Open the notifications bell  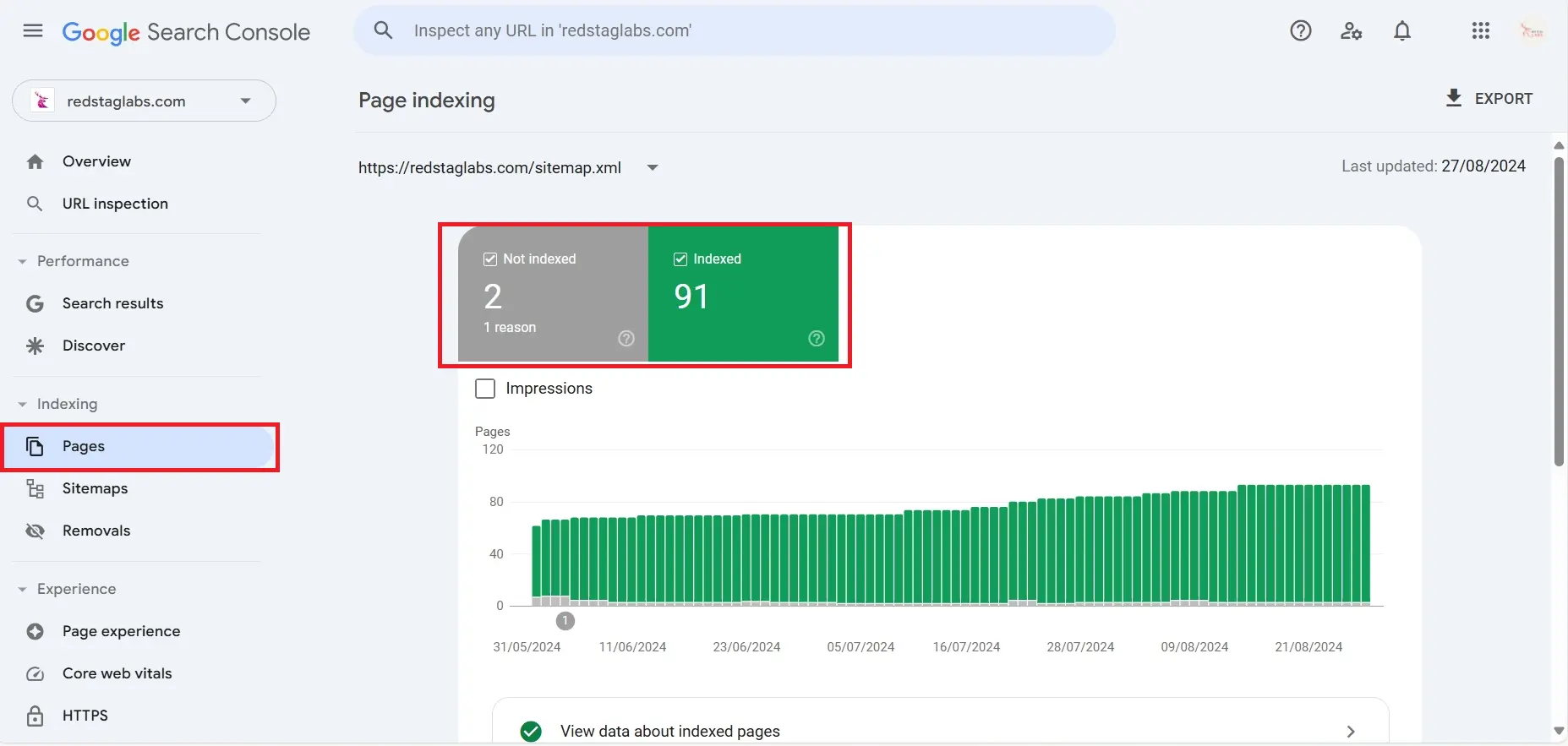pyautogui.click(x=1401, y=31)
